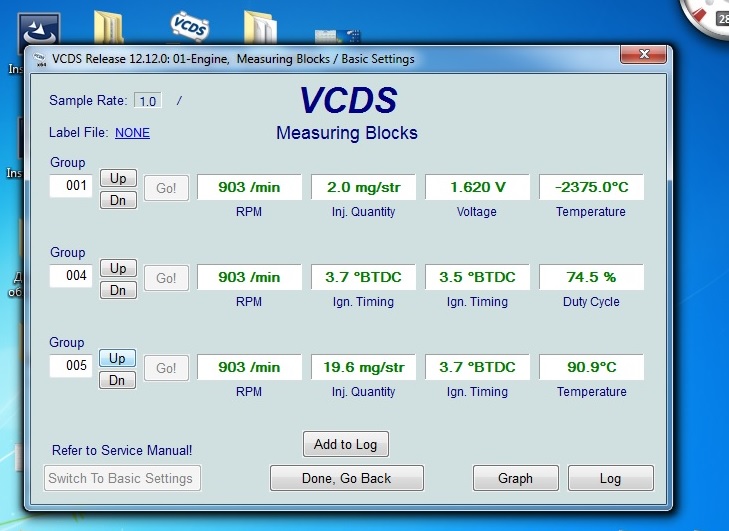Start logging with the Log button
This screenshot has height=531, width=729.
click(x=610, y=478)
